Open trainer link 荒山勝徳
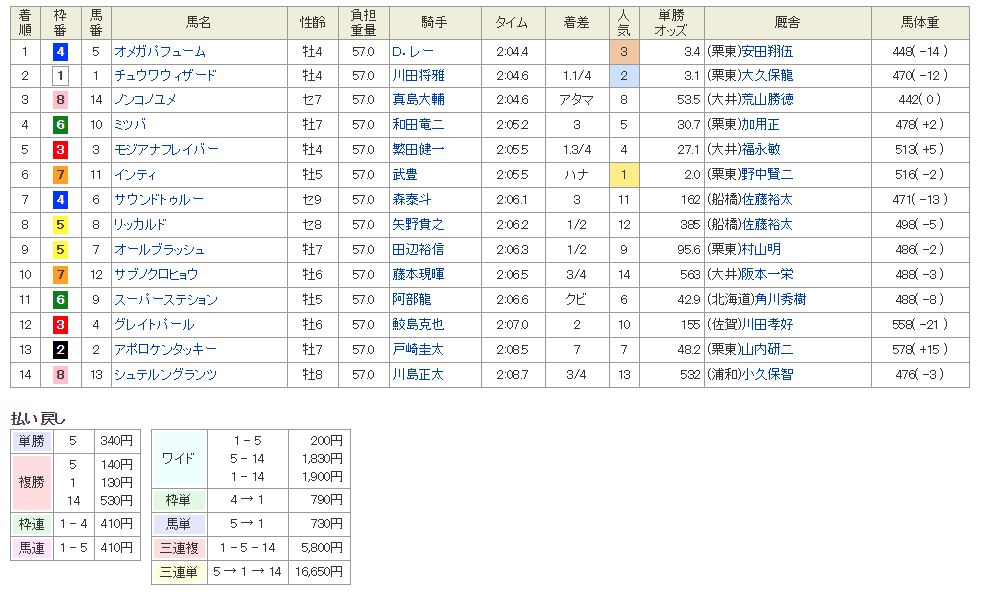Viewport: 989px width, 593px height. [767, 100]
